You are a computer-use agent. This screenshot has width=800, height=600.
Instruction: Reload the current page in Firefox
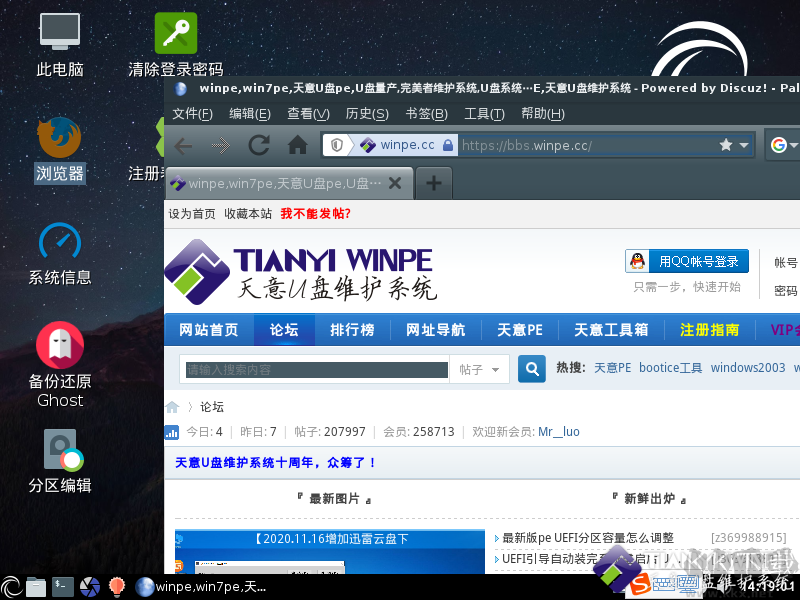point(259,144)
